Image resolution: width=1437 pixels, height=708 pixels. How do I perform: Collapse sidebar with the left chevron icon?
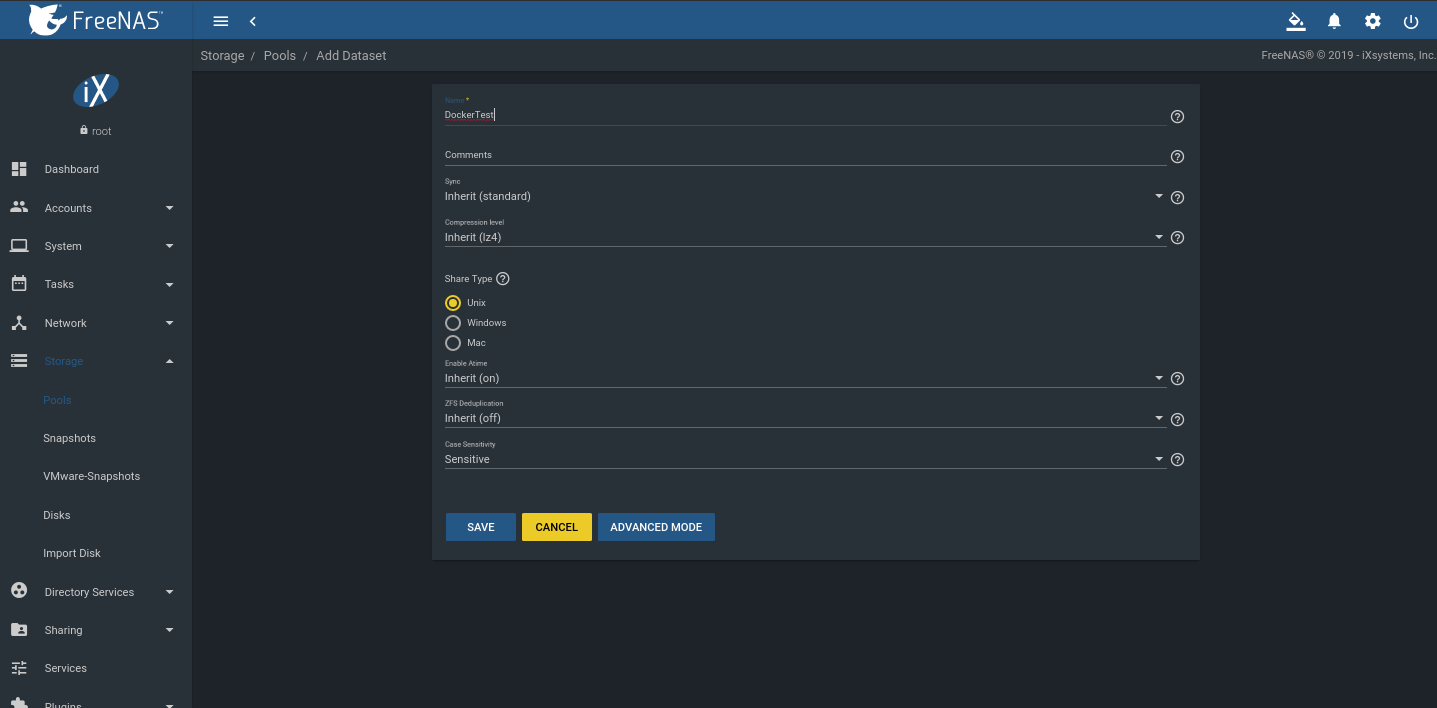253,21
